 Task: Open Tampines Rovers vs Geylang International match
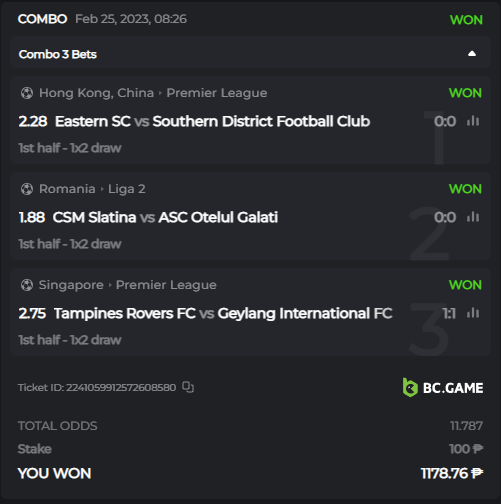(223, 313)
